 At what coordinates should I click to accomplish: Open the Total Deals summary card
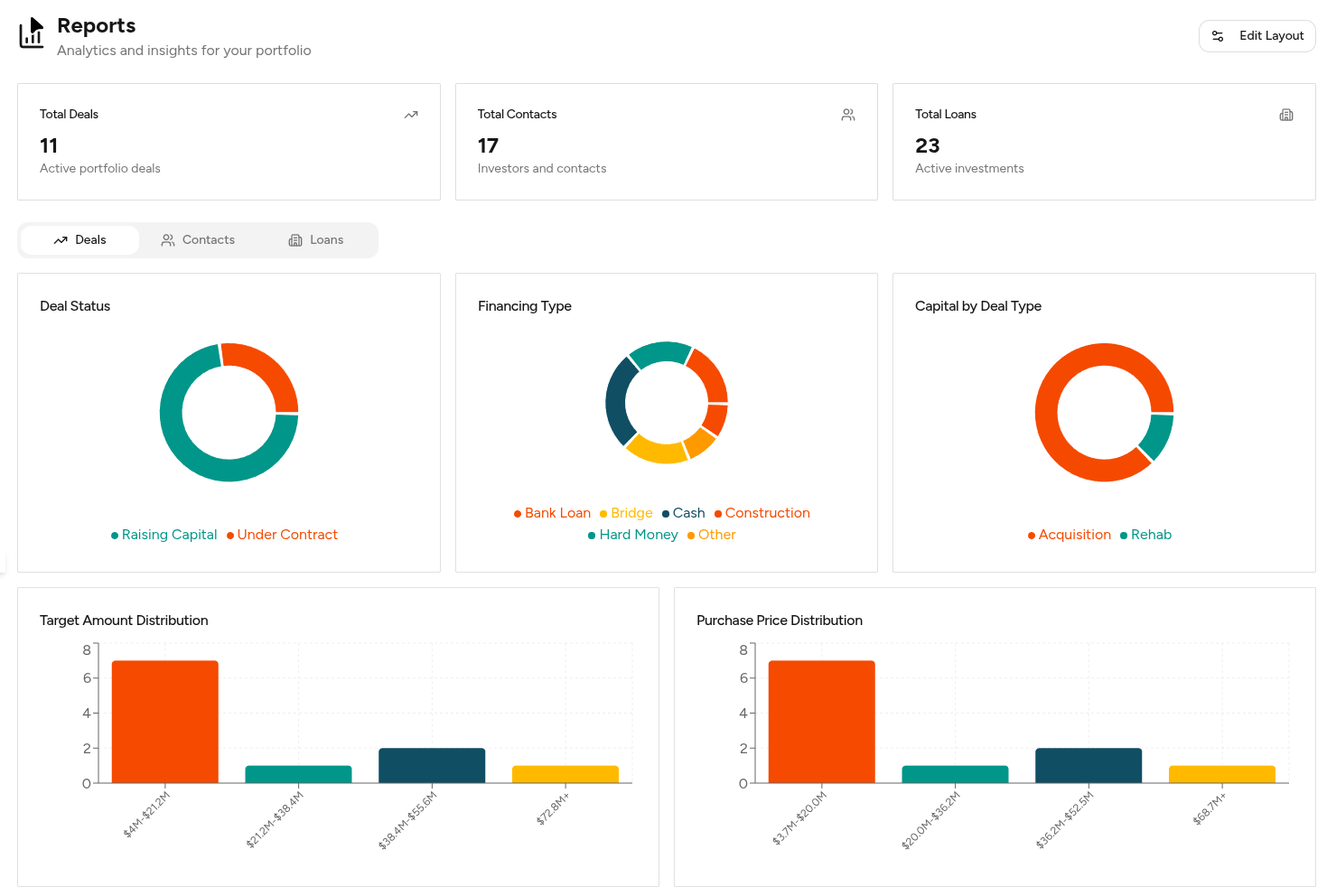pos(229,142)
